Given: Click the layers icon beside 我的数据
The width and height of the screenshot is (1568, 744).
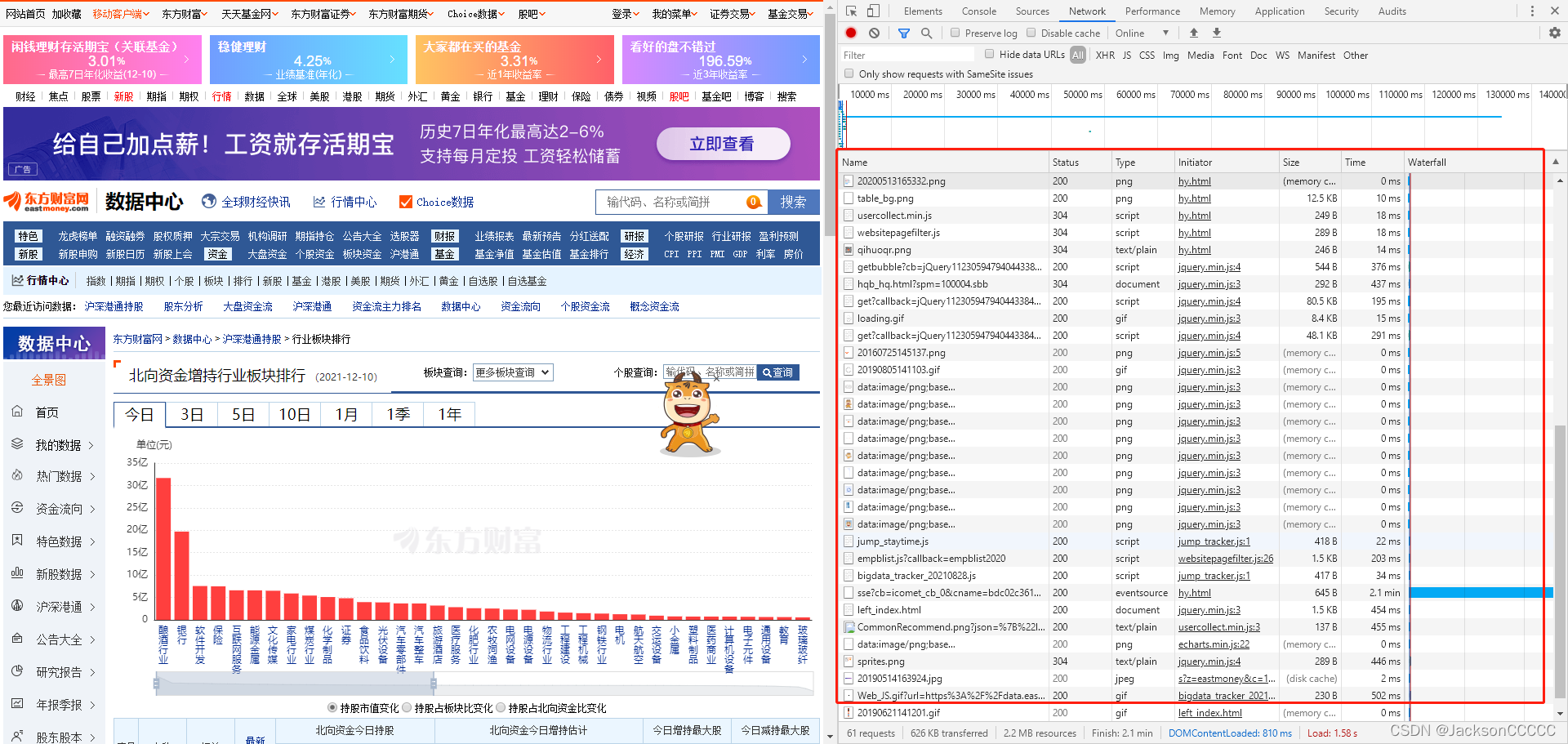Looking at the screenshot, I should click(17, 444).
